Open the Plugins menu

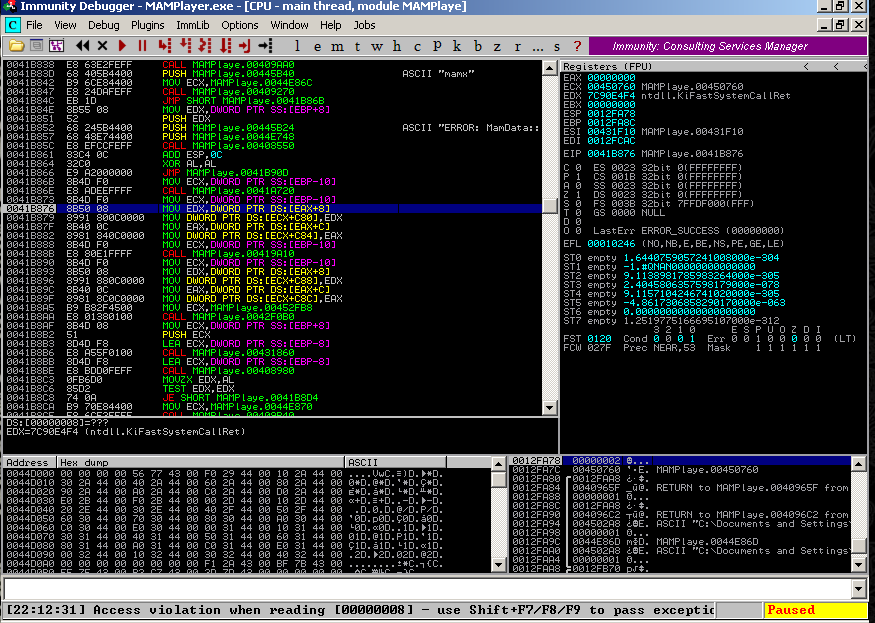(148, 25)
